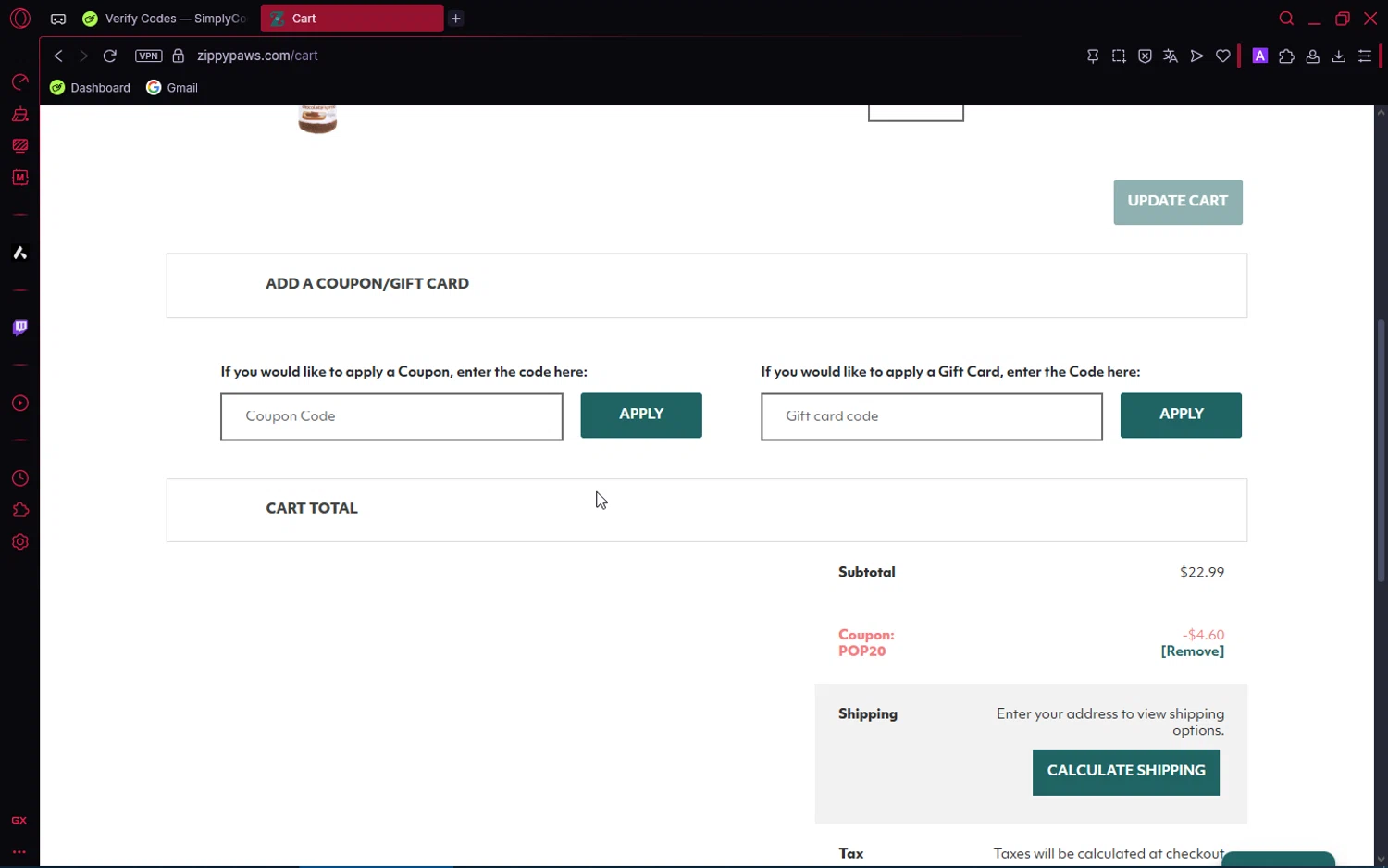Open Twitch in the sidebar
The image size is (1388, 868).
[19, 328]
